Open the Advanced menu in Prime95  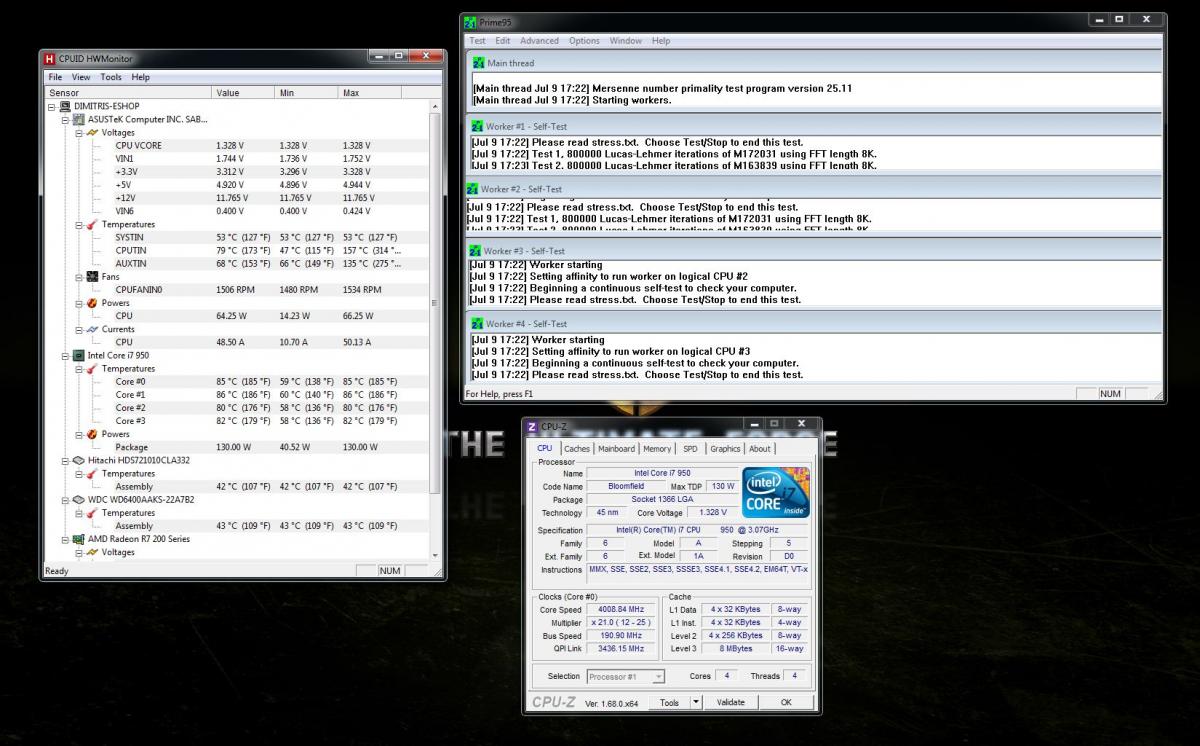click(x=539, y=41)
